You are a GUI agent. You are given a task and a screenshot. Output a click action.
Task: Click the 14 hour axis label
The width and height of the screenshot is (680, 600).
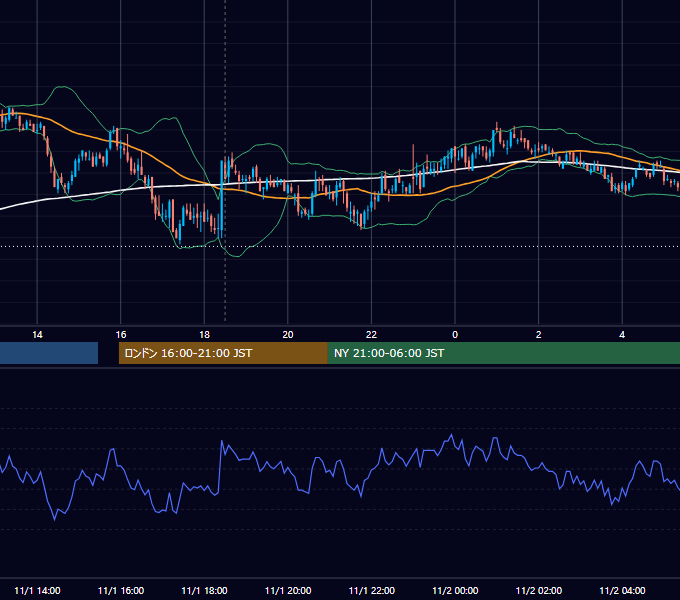point(37,335)
